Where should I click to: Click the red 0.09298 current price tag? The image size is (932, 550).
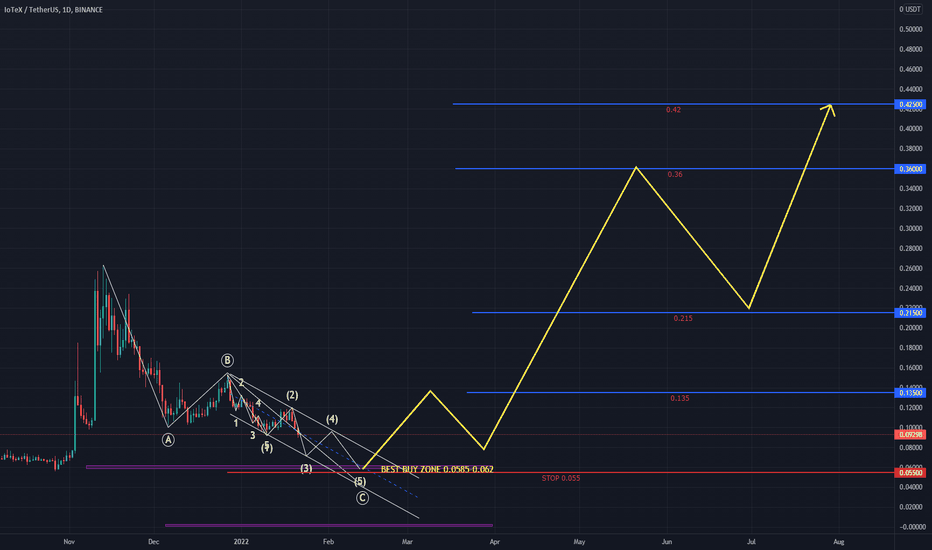pyautogui.click(x=910, y=435)
